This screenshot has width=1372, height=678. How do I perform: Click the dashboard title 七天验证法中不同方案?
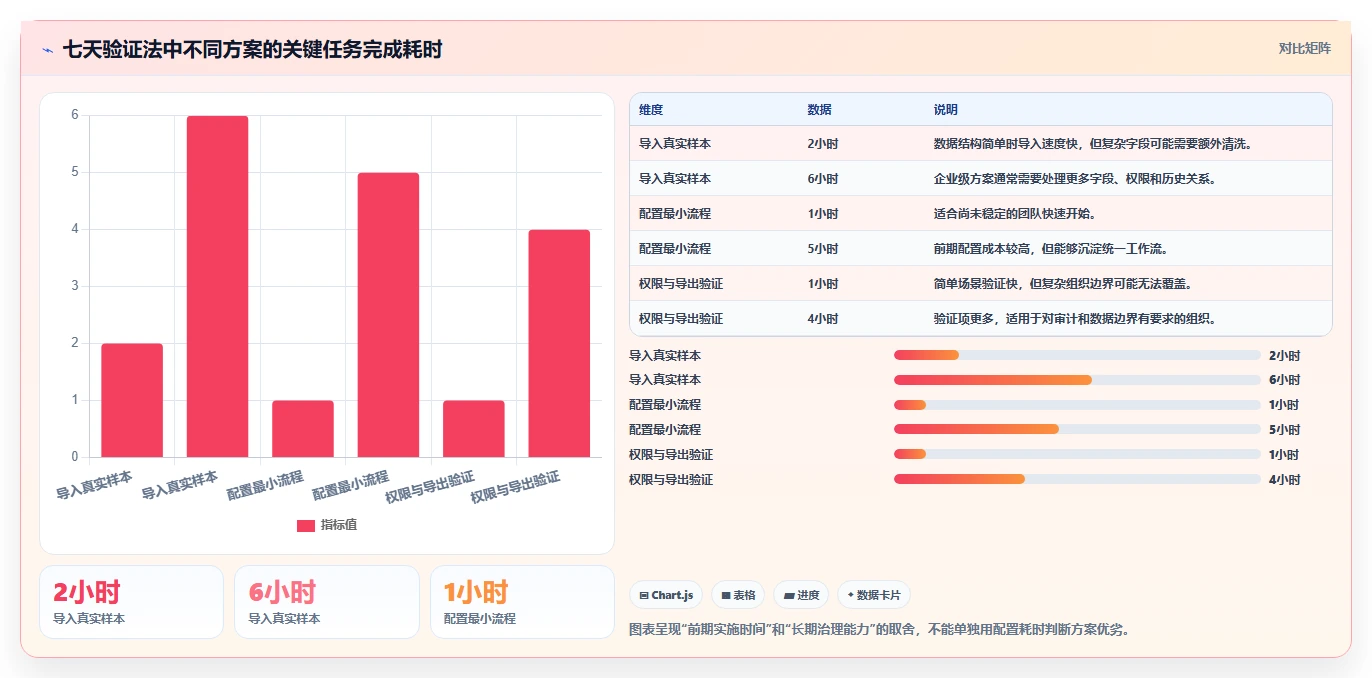pyautogui.click(x=252, y=49)
